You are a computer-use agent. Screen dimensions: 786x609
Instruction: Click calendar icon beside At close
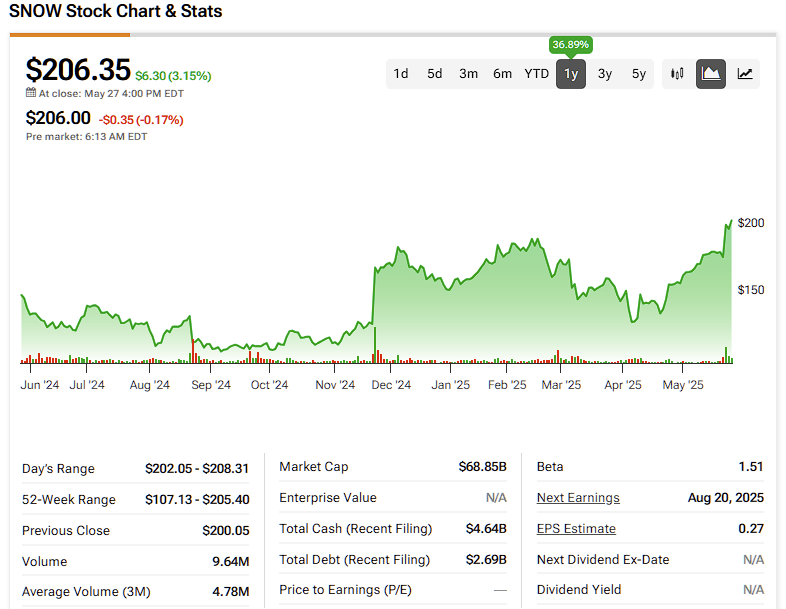pyautogui.click(x=31, y=93)
